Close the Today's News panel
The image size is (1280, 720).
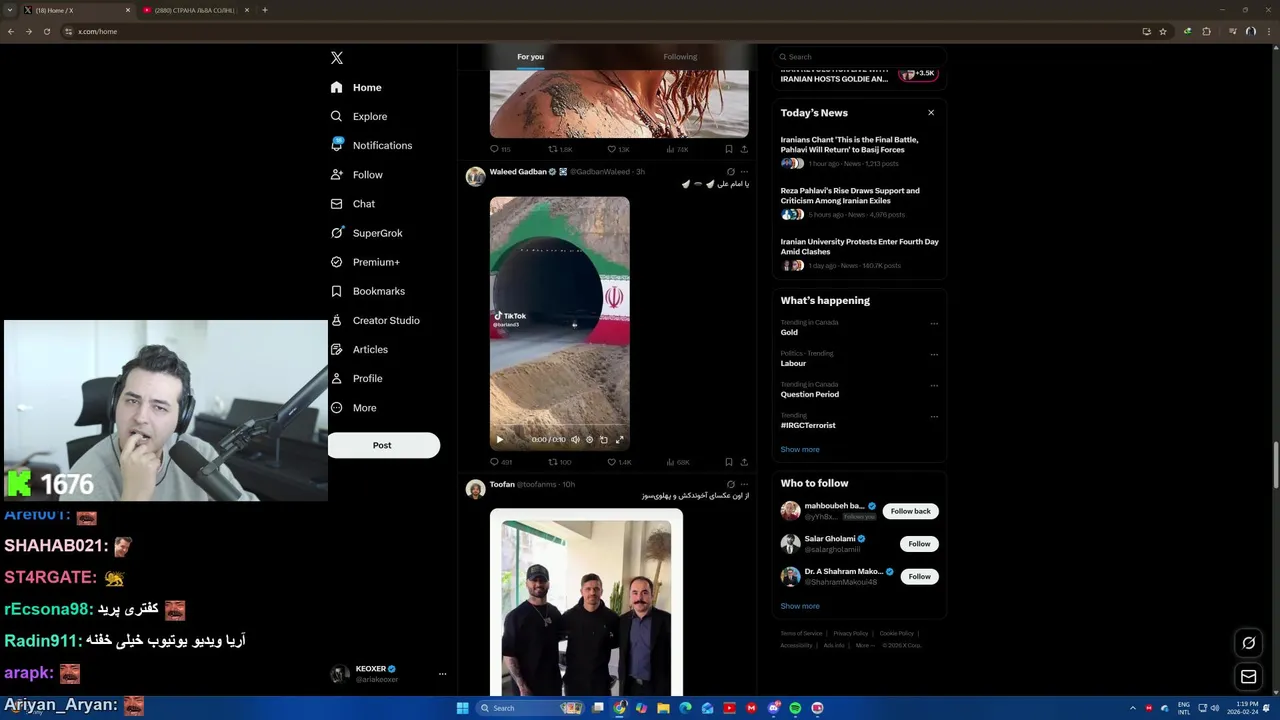pyautogui.click(x=931, y=112)
